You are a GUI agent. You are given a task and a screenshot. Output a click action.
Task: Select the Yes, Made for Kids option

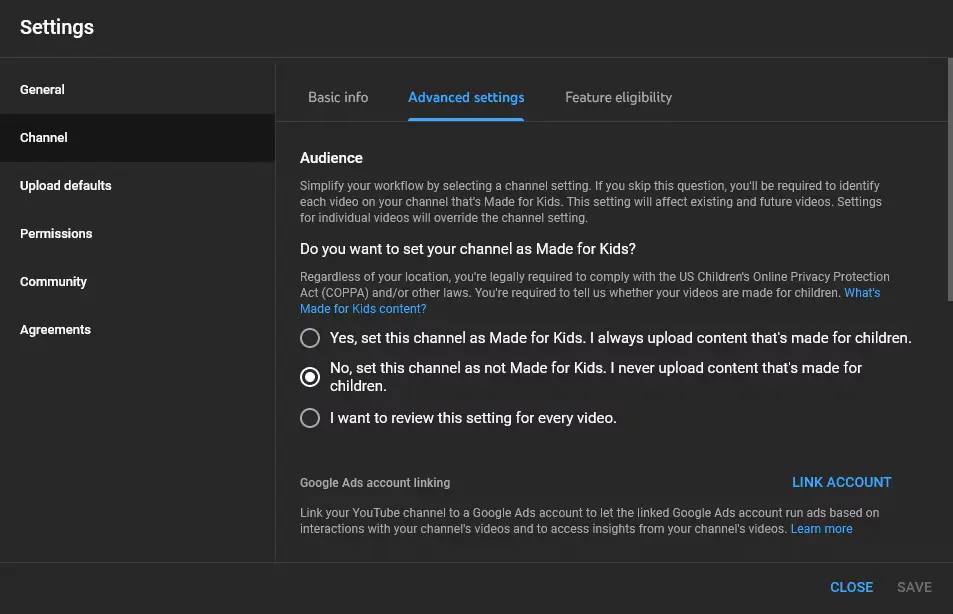tap(310, 338)
